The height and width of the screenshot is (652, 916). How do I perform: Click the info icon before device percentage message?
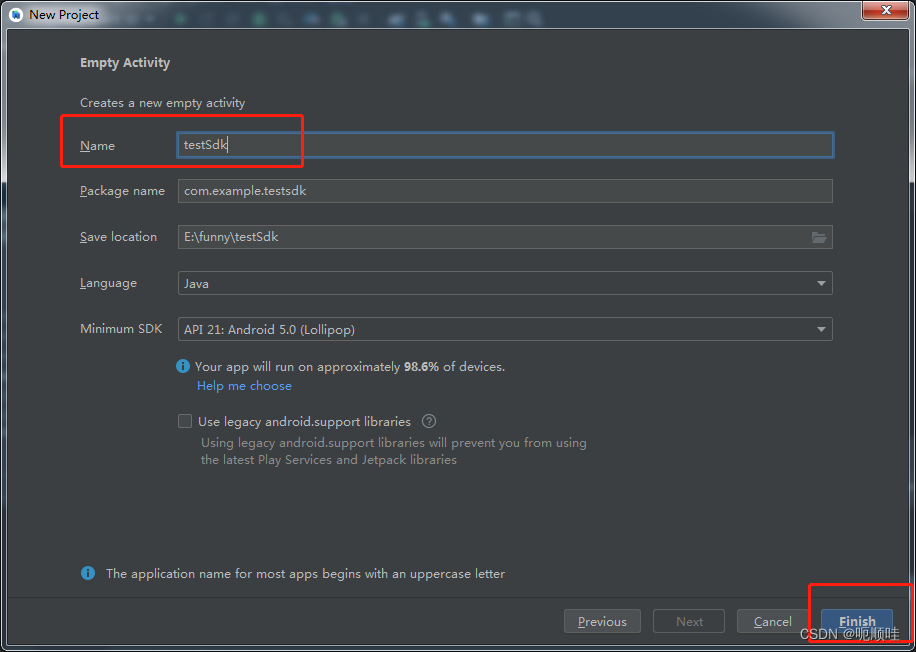(183, 366)
